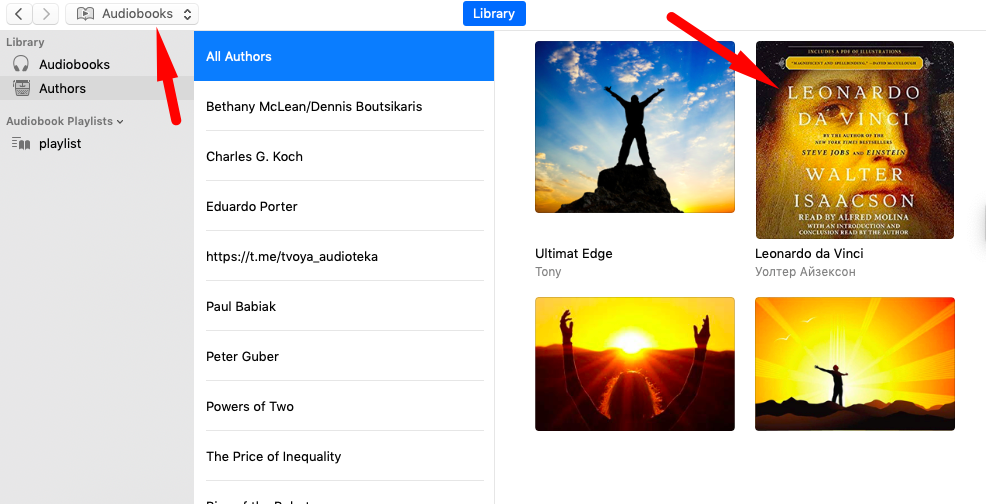Collapse the Audiobook Playlists section

coord(120,121)
